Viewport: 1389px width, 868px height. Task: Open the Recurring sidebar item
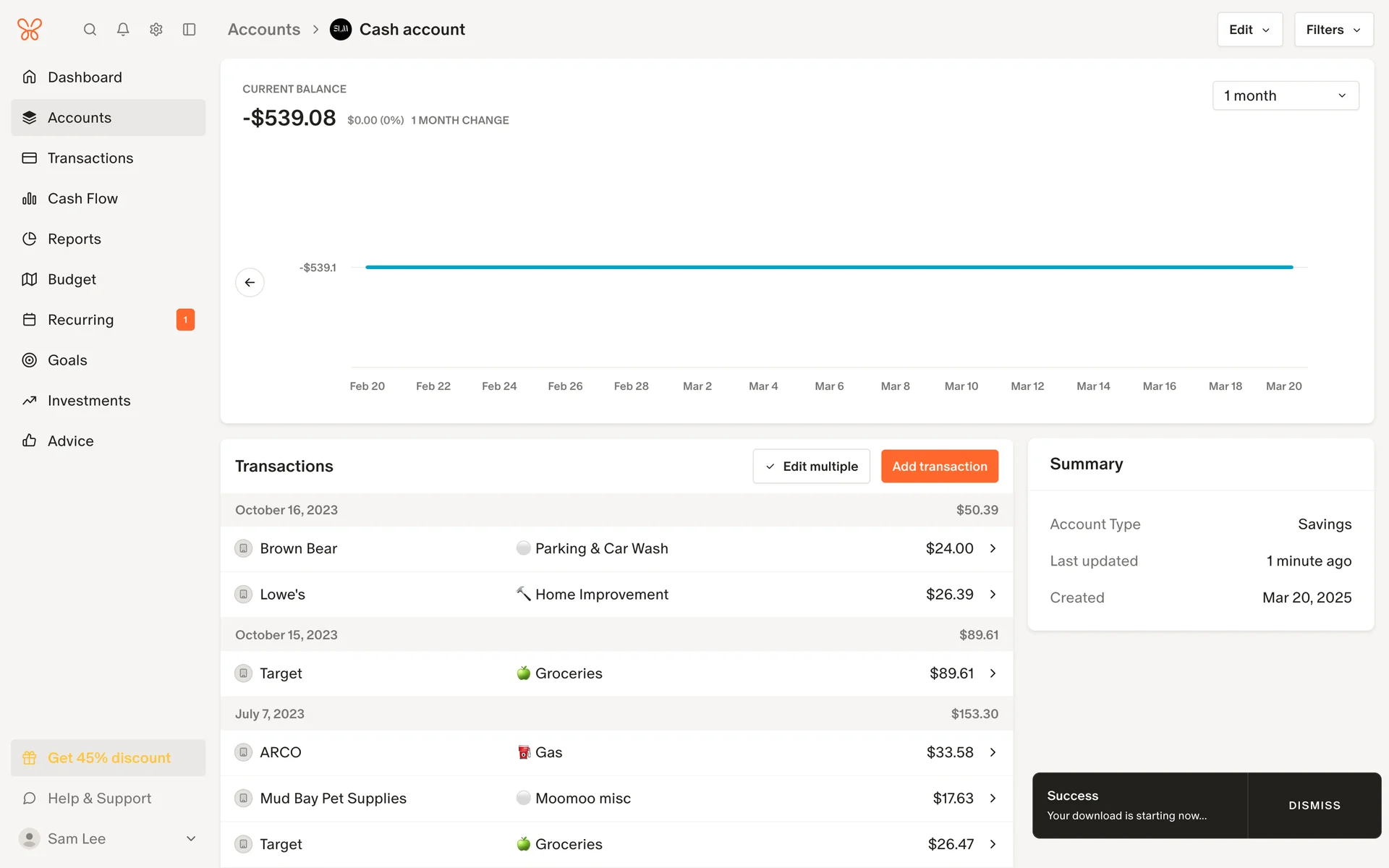(80, 320)
